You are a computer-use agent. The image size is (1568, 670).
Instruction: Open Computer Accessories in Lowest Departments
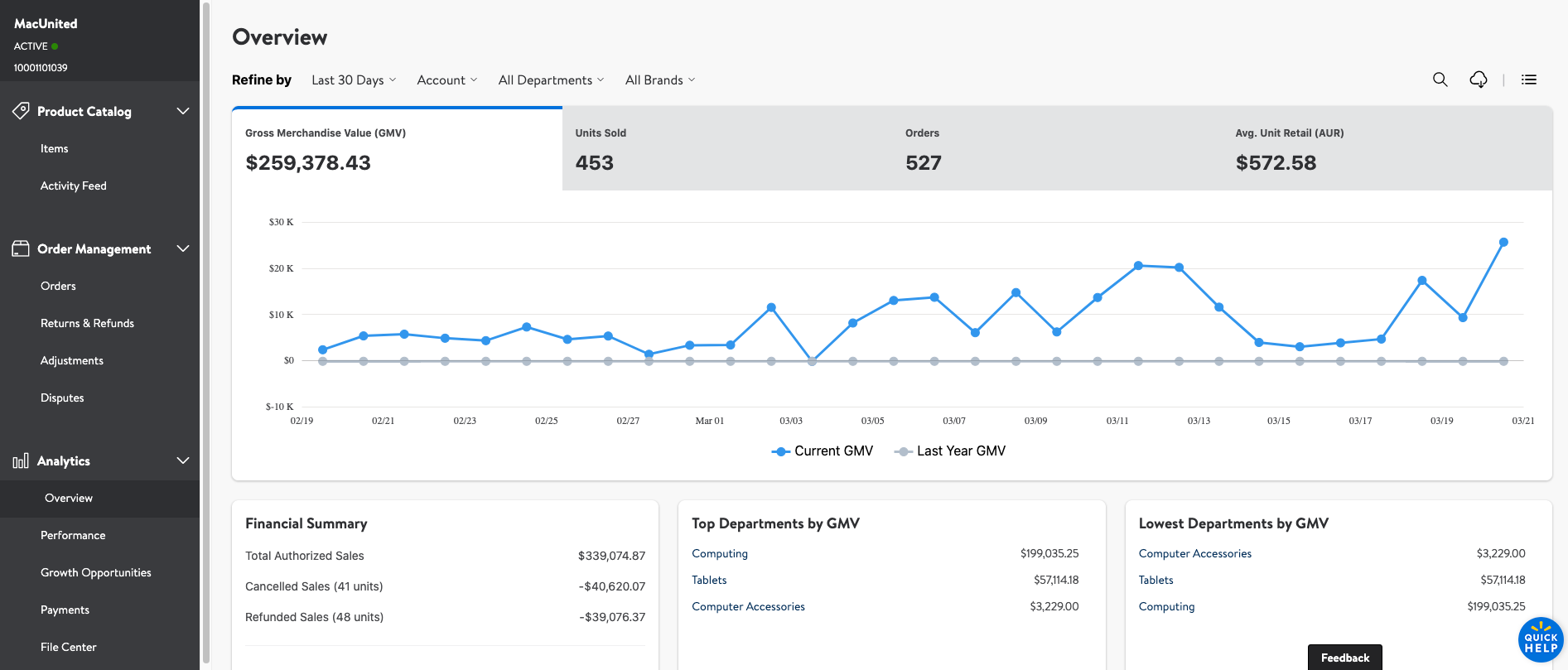pos(1195,554)
